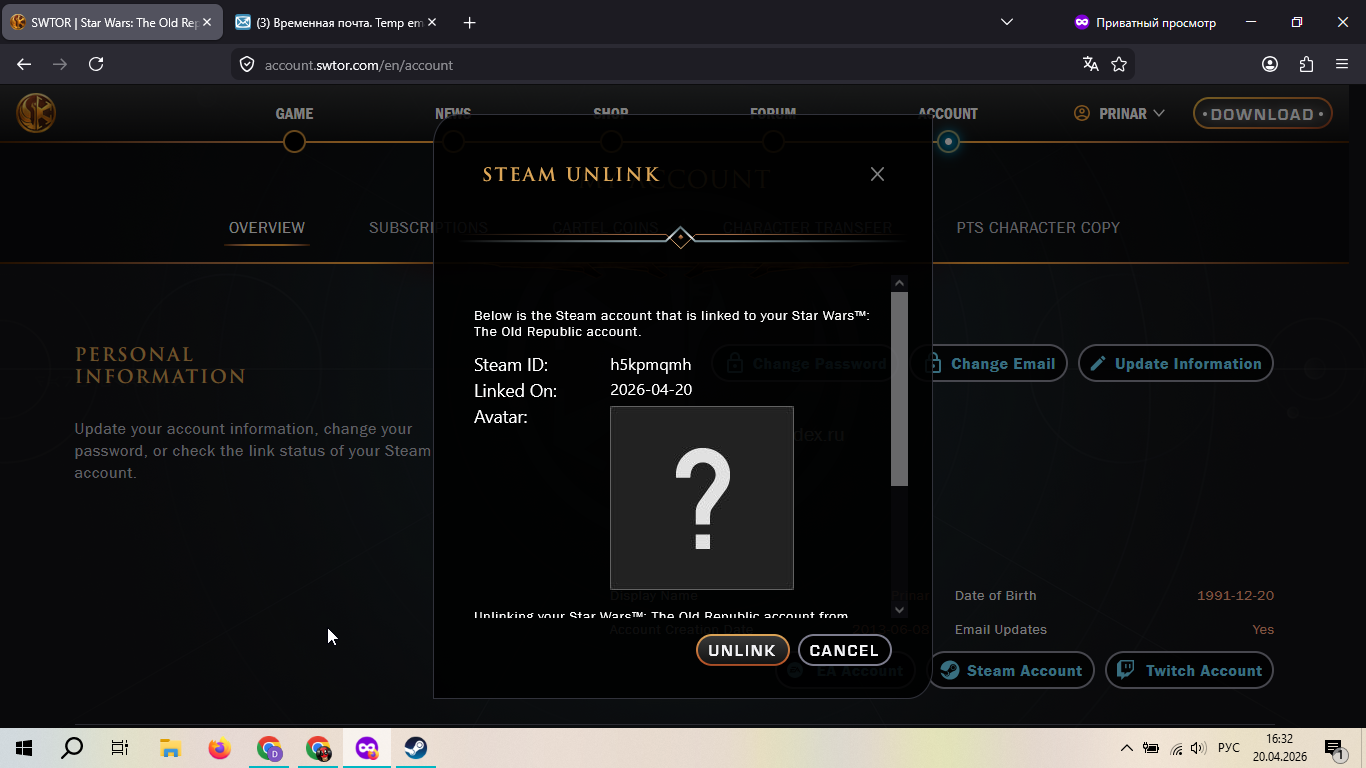Click Twitch logo icon on Twitch Account button
This screenshot has width=1366, height=768.
coord(1126,671)
